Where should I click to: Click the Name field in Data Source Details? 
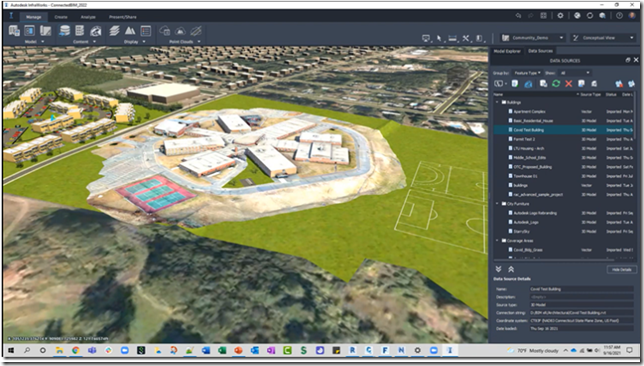coord(581,289)
